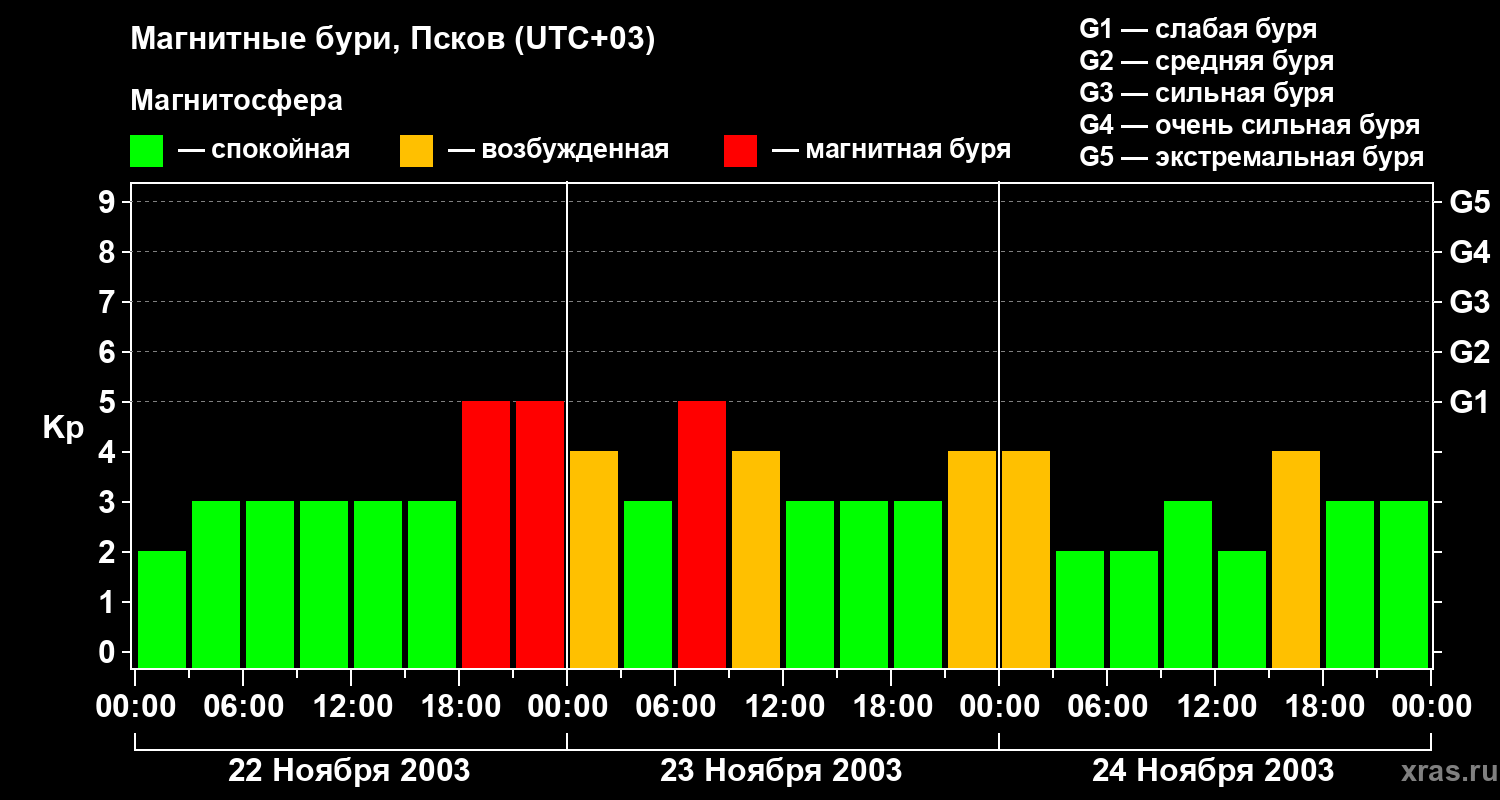Image resolution: width=1500 pixels, height=800 pixels.
Task: Select the 21:00–00:00 green bar on 24 November
Action: point(1404,584)
